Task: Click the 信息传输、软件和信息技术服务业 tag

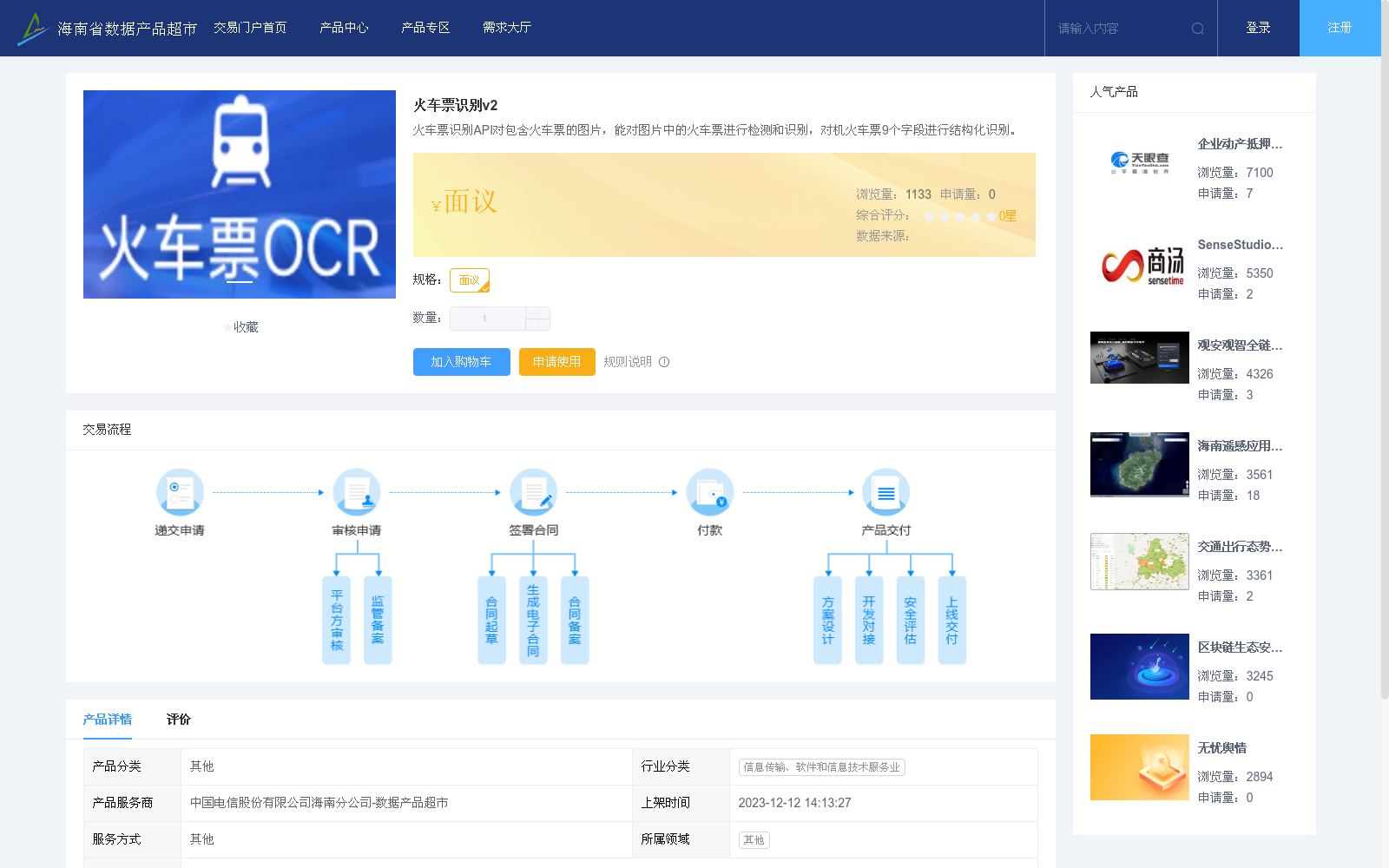Action: pyautogui.click(x=822, y=767)
